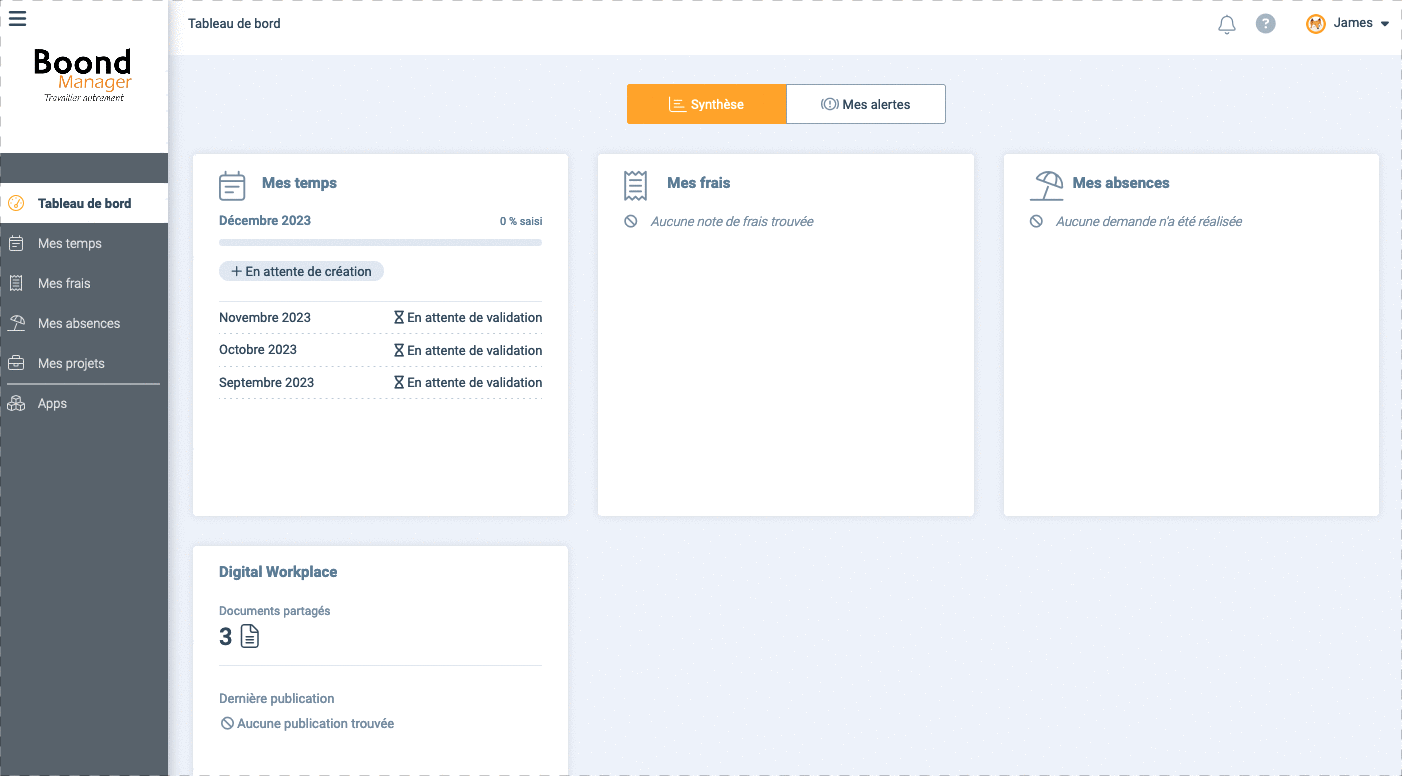The width and height of the screenshot is (1402, 776).
Task: Click the documents partagés count 3
Action: pos(226,637)
